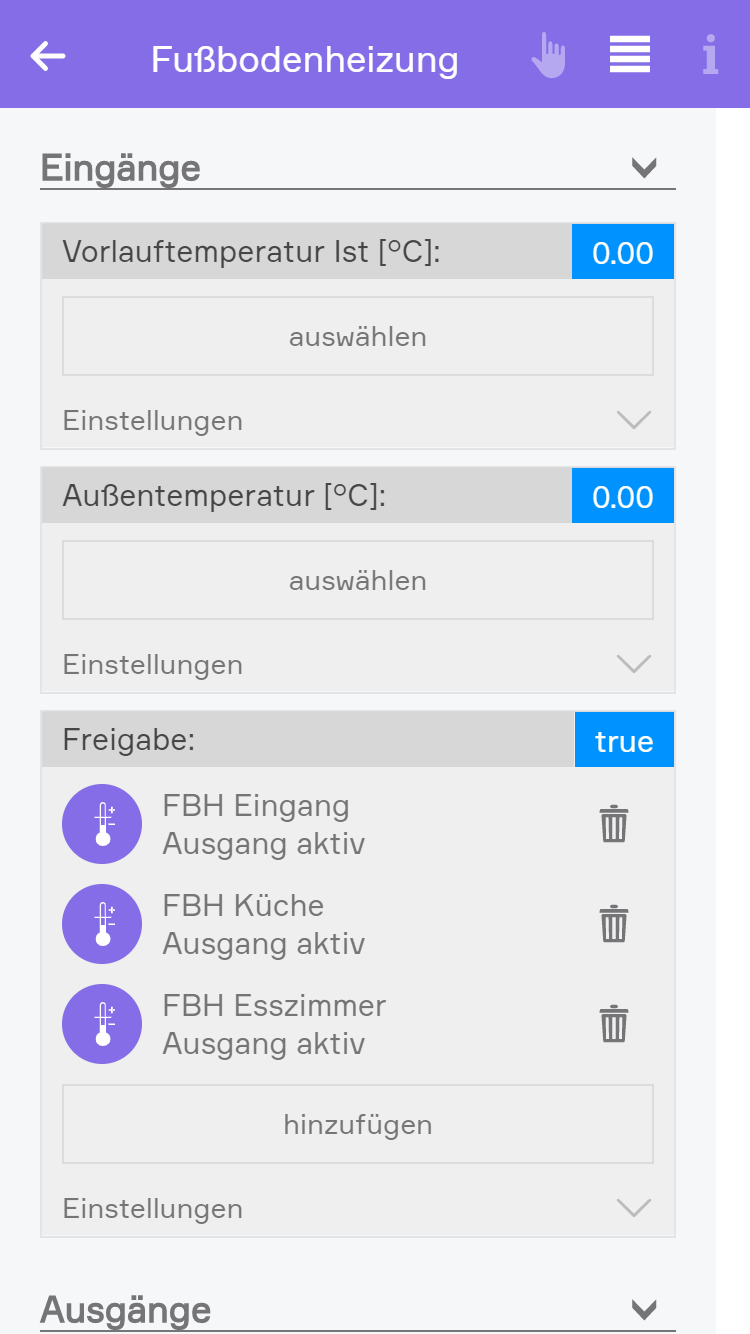
Task: Remove FBH Esszimmer via trash icon
Action: tap(613, 1024)
